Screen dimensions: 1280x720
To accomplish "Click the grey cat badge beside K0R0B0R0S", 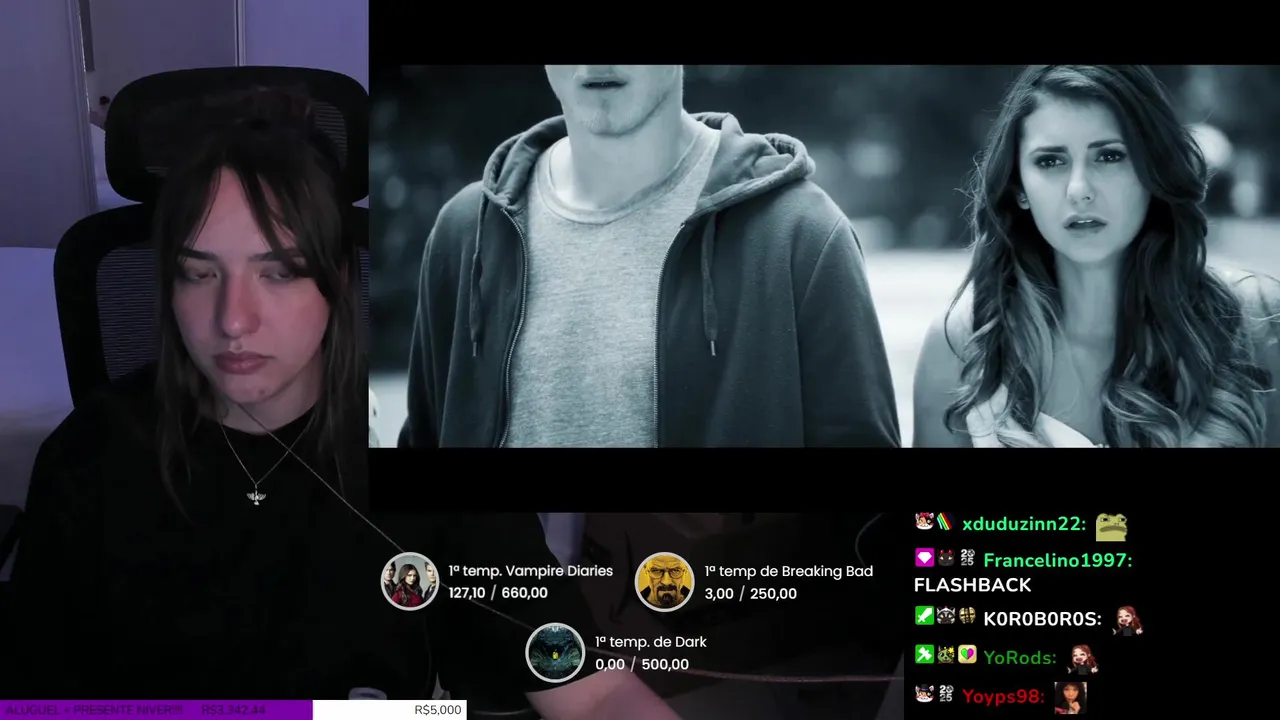I will pyautogui.click(x=945, y=616).
